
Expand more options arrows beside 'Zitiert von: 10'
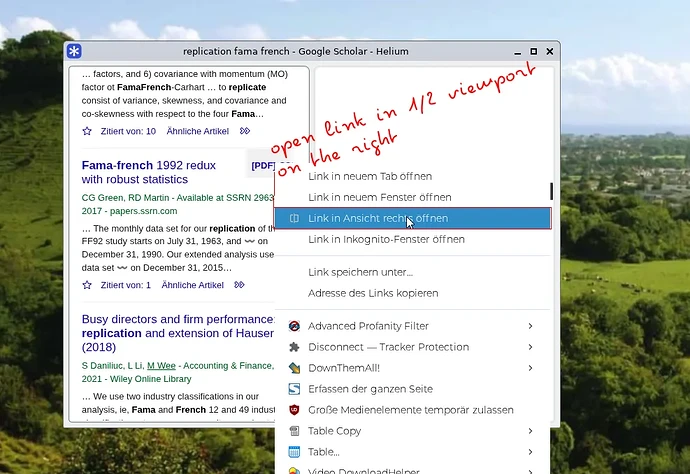[x=245, y=131]
